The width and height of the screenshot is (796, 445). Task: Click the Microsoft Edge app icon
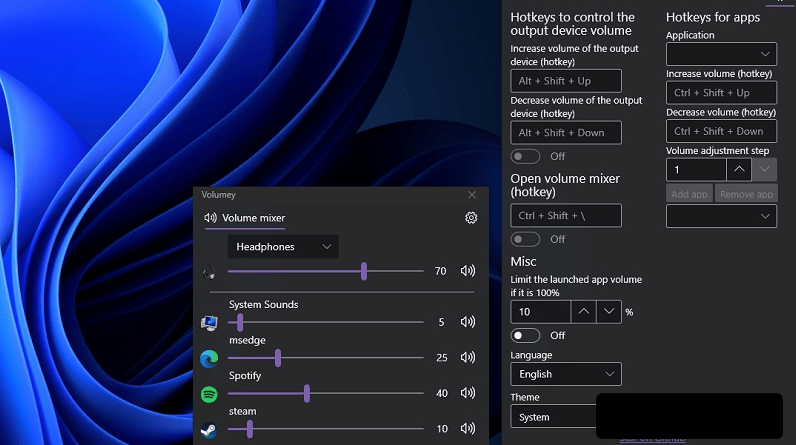coord(209,358)
